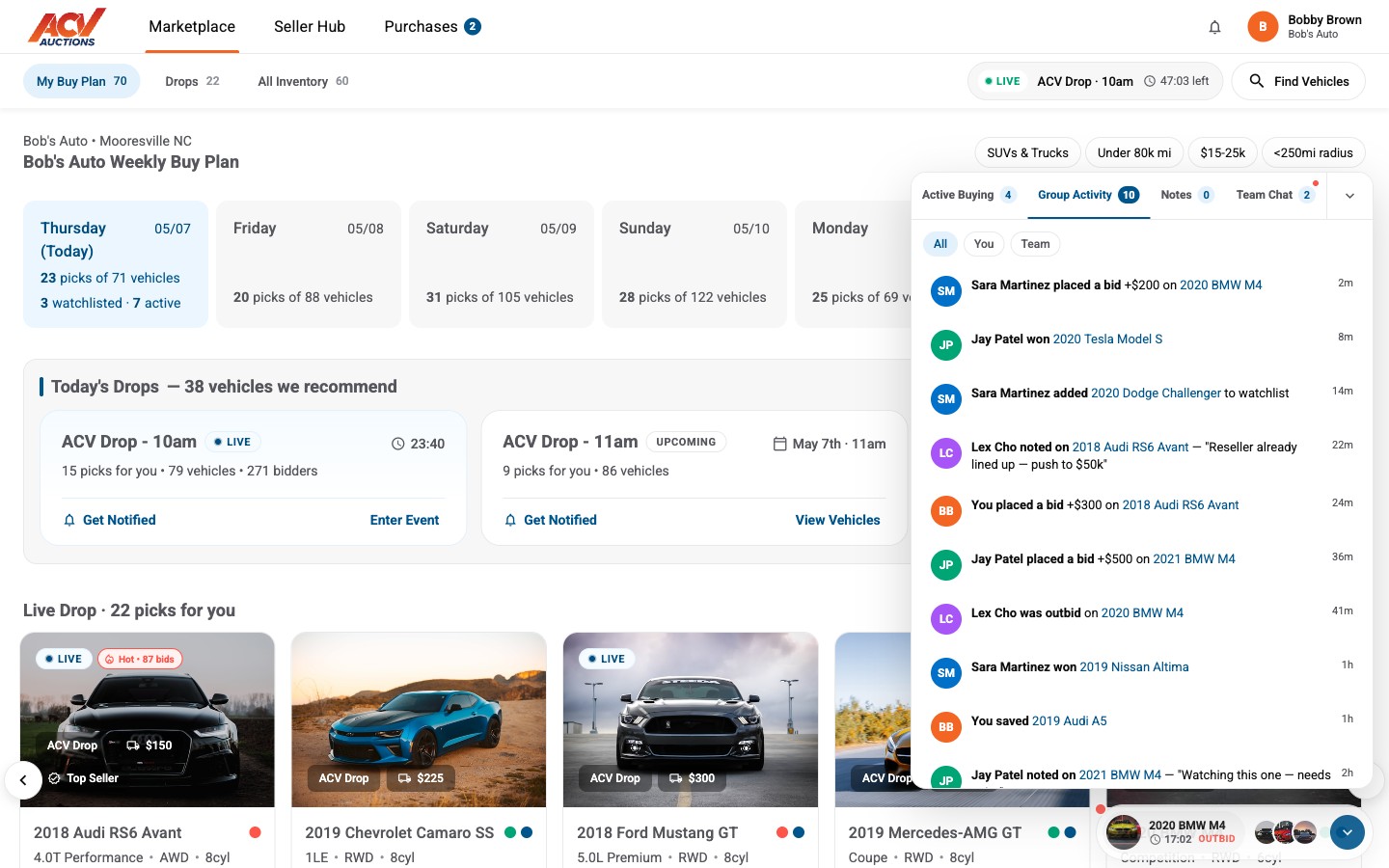Open the notifications bell in header
This screenshot has height=868, width=1389.
pyautogui.click(x=1214, y=27)
